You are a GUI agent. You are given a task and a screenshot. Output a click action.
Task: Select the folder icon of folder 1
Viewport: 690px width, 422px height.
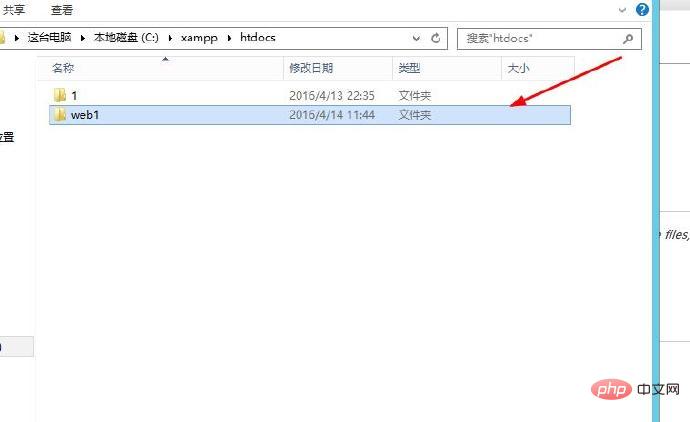[x=59, y=95]
